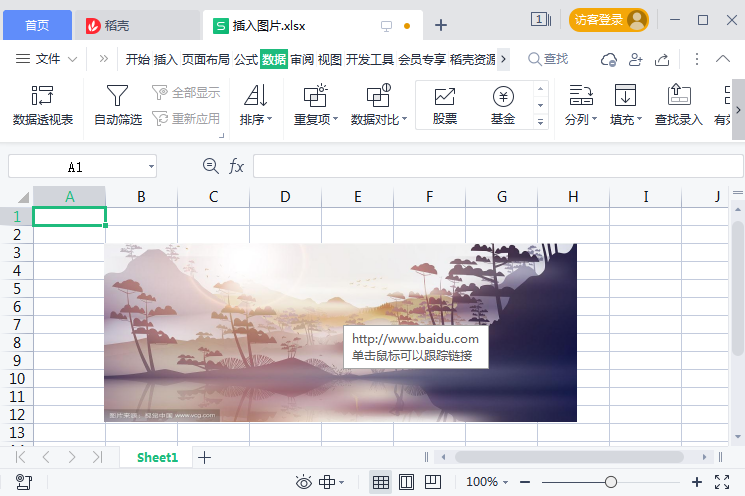Switch to Page Break Preview mode
The height and width of the screenshot is (496, 745).
pos(432,482)
